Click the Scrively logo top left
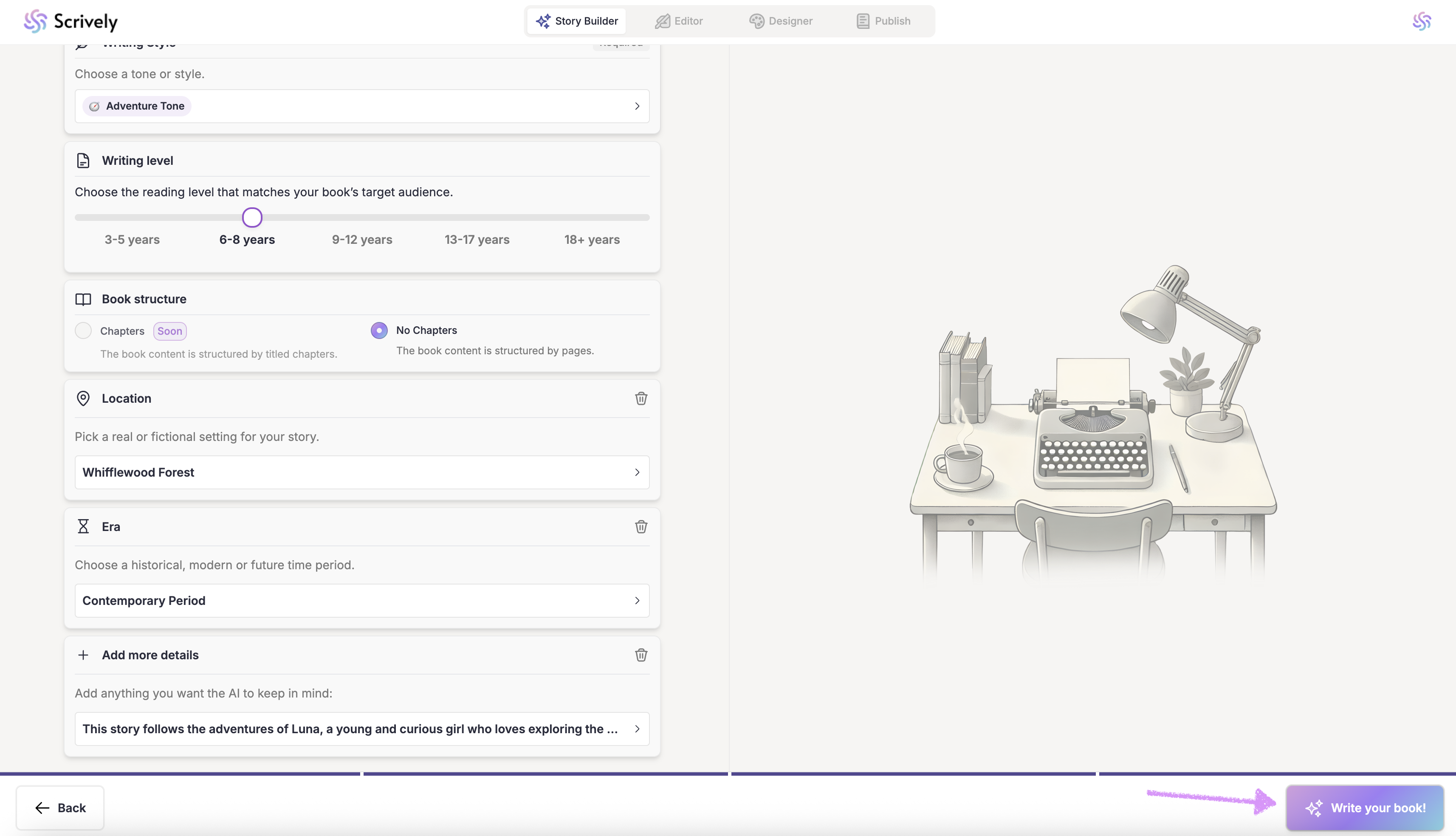The image size is (1456, 836). [71, 21]
